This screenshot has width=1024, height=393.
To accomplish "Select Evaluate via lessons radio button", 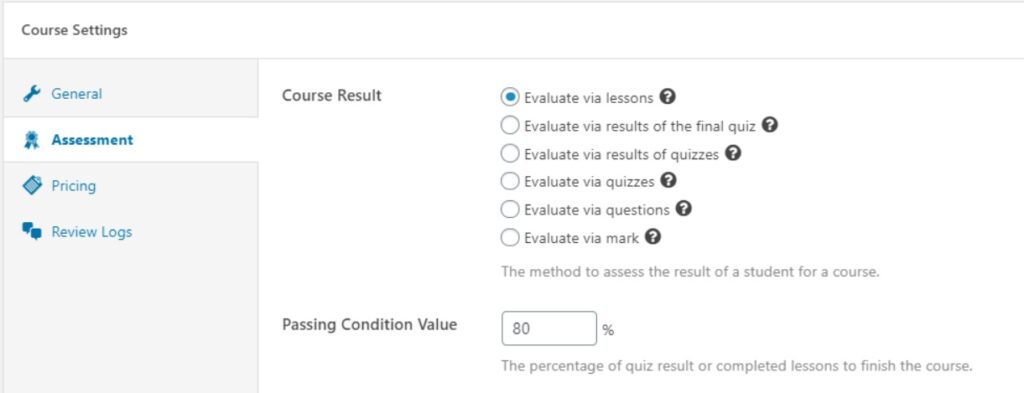I will tap(509, 98).
